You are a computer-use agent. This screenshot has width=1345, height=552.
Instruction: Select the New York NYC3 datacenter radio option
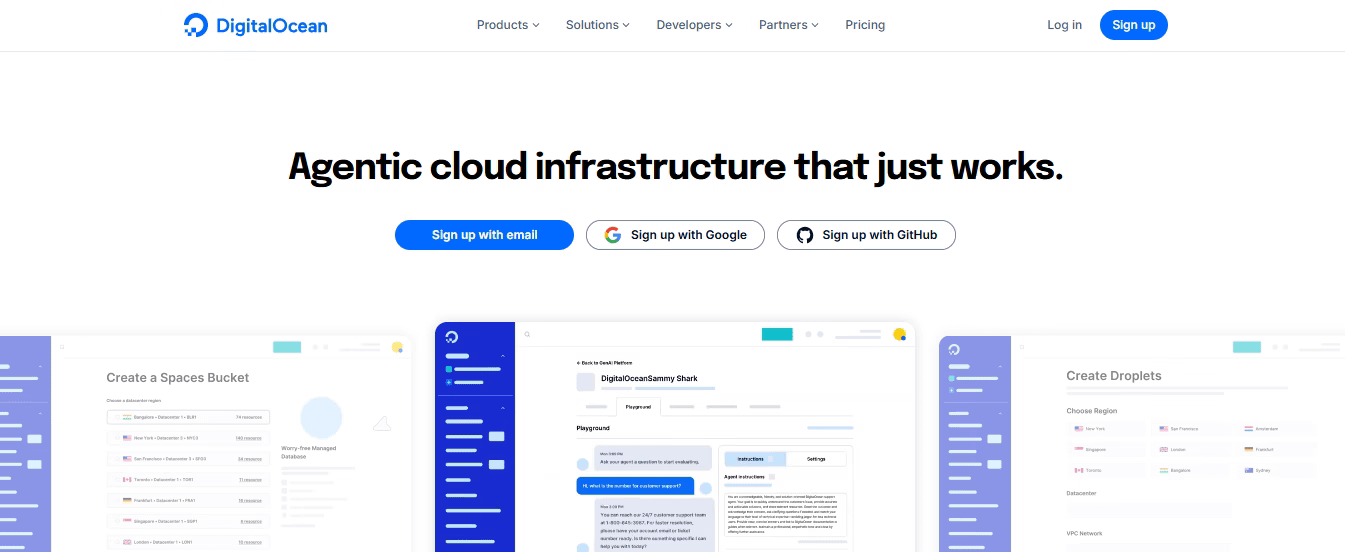186,437
